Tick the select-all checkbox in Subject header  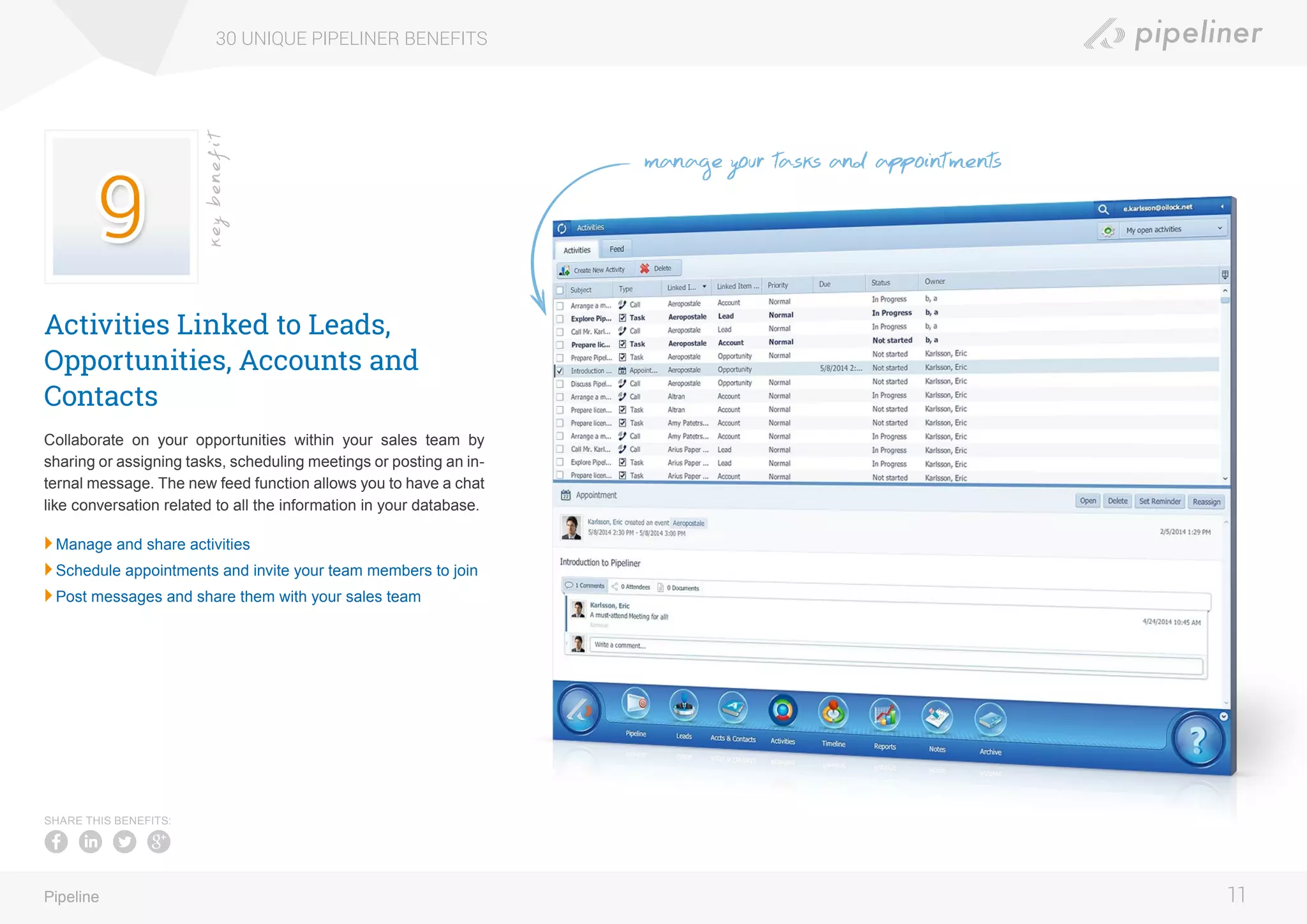point(560,291)
